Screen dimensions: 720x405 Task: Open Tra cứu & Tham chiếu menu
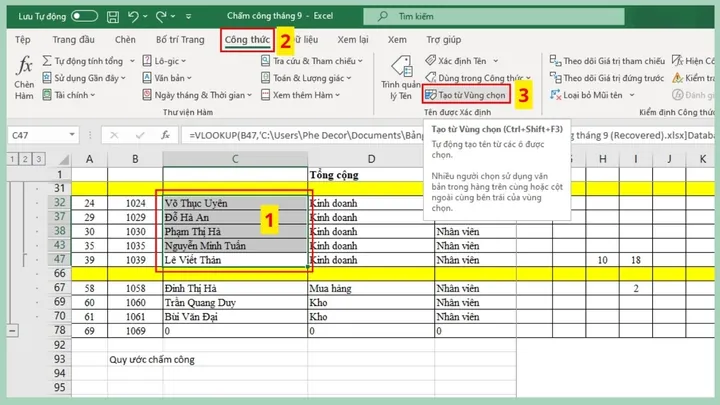(311, 61)
